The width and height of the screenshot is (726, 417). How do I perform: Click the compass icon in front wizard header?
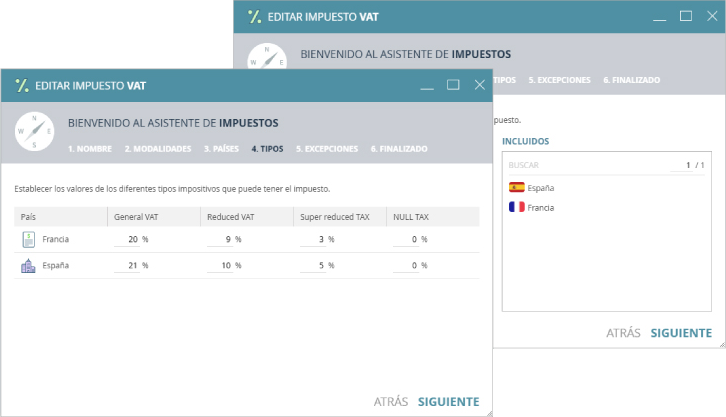click(x=34, y=131)
